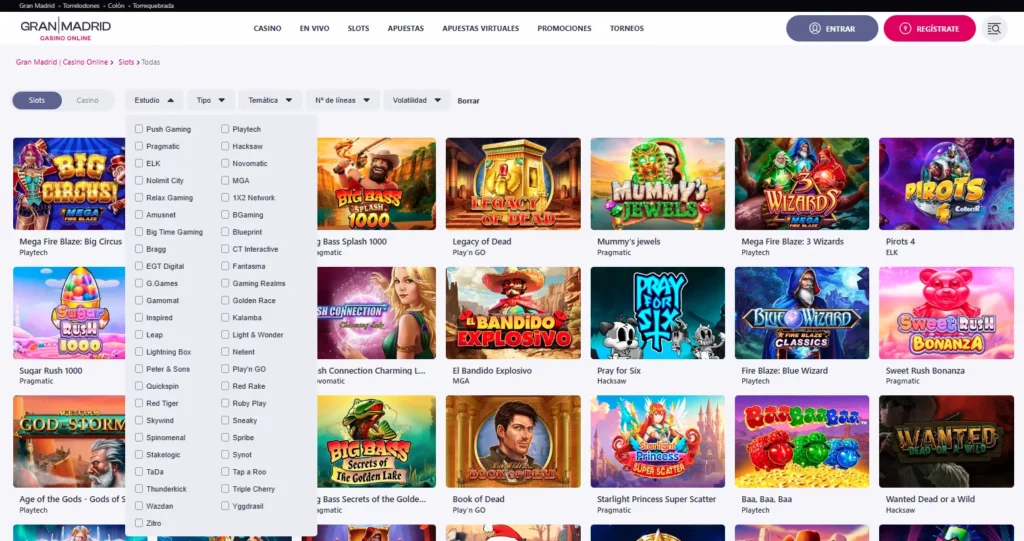Check the Pragmatic studio box
1024x541 pixels.
coord(138,146)
